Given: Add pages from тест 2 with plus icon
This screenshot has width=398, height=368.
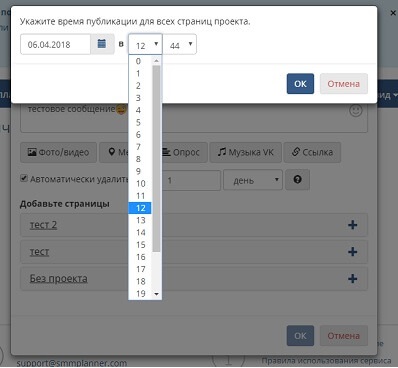Looking at the screenshot, I should coord(353,225).
